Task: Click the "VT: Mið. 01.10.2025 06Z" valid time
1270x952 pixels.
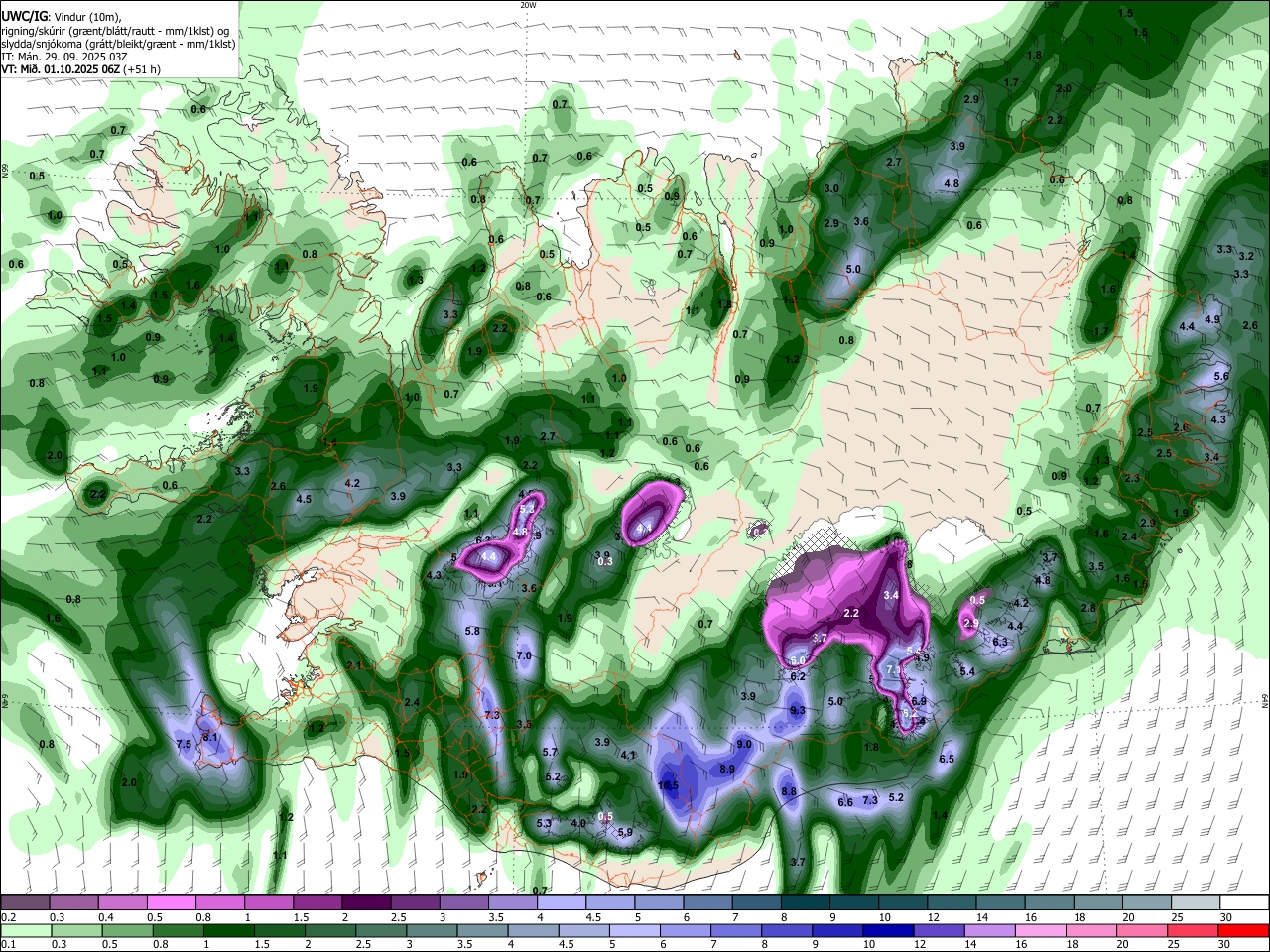Action: (x=60, y=69)
